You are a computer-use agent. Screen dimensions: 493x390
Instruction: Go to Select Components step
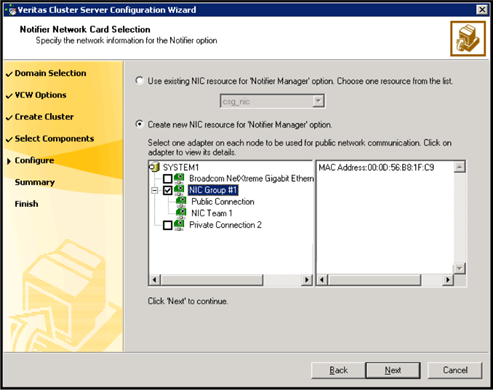[54, 138]
